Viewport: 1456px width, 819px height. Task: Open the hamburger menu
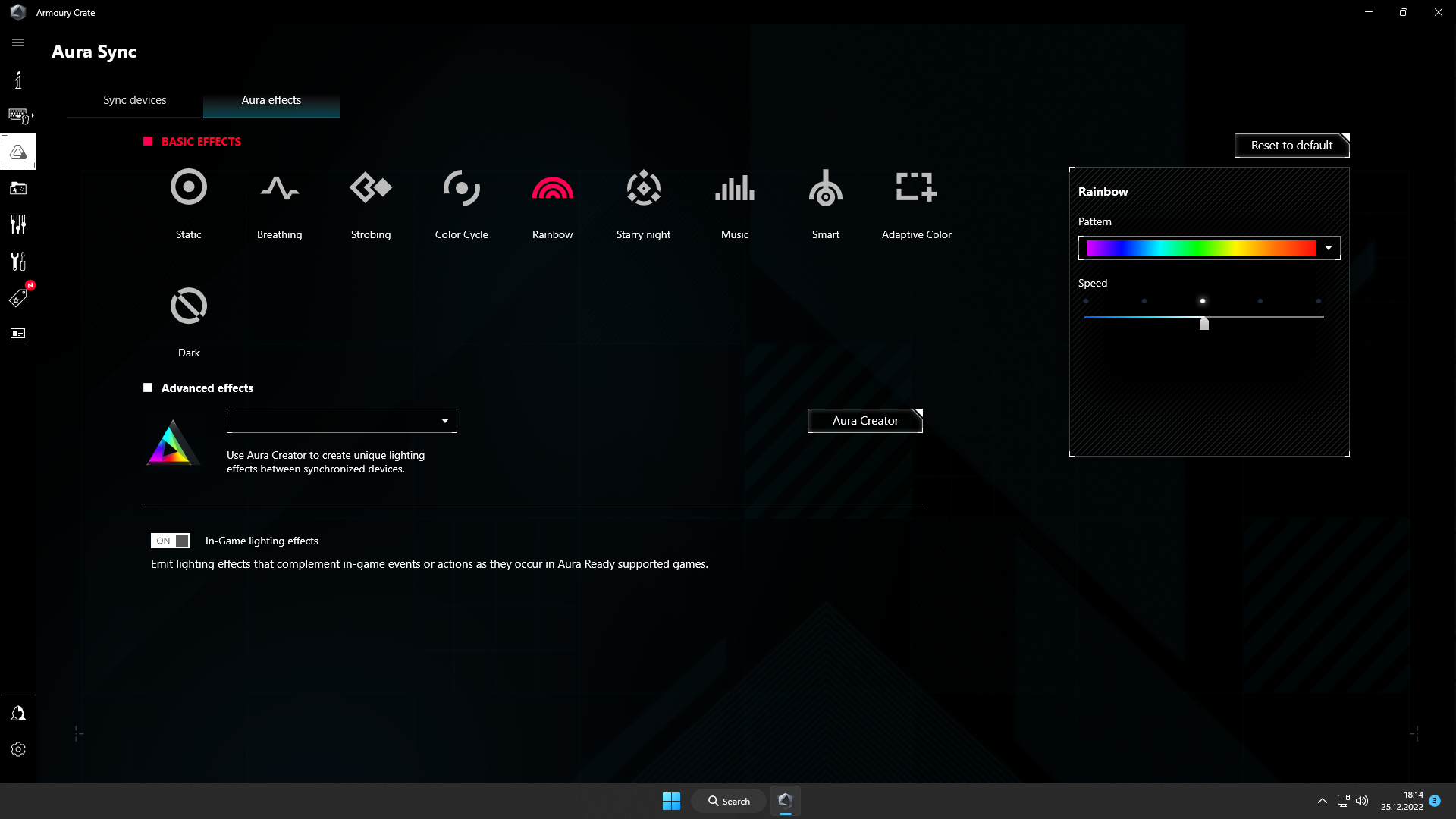18,42
